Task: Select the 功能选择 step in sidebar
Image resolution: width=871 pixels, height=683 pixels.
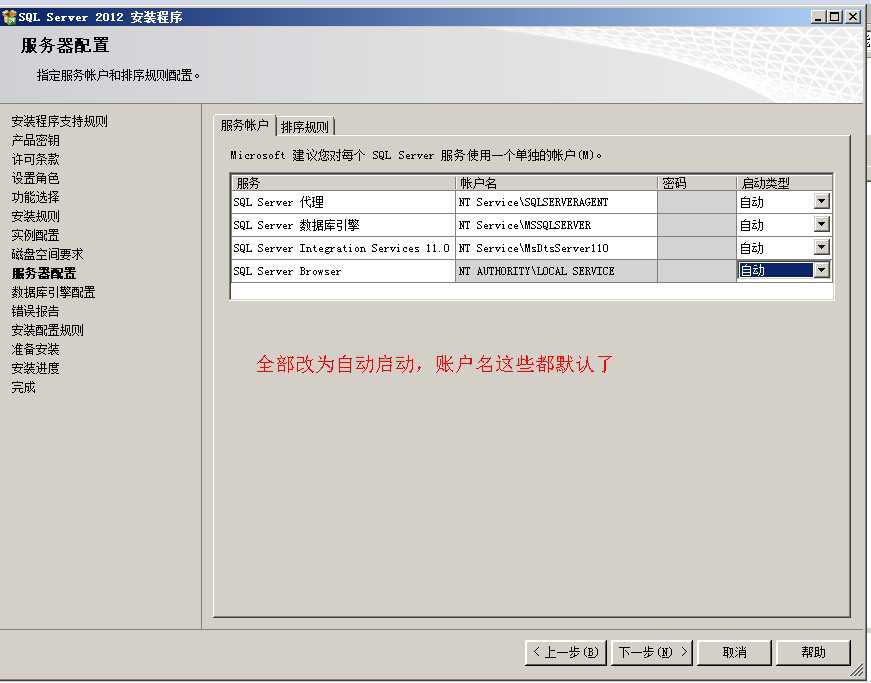Action: [36, 197]
